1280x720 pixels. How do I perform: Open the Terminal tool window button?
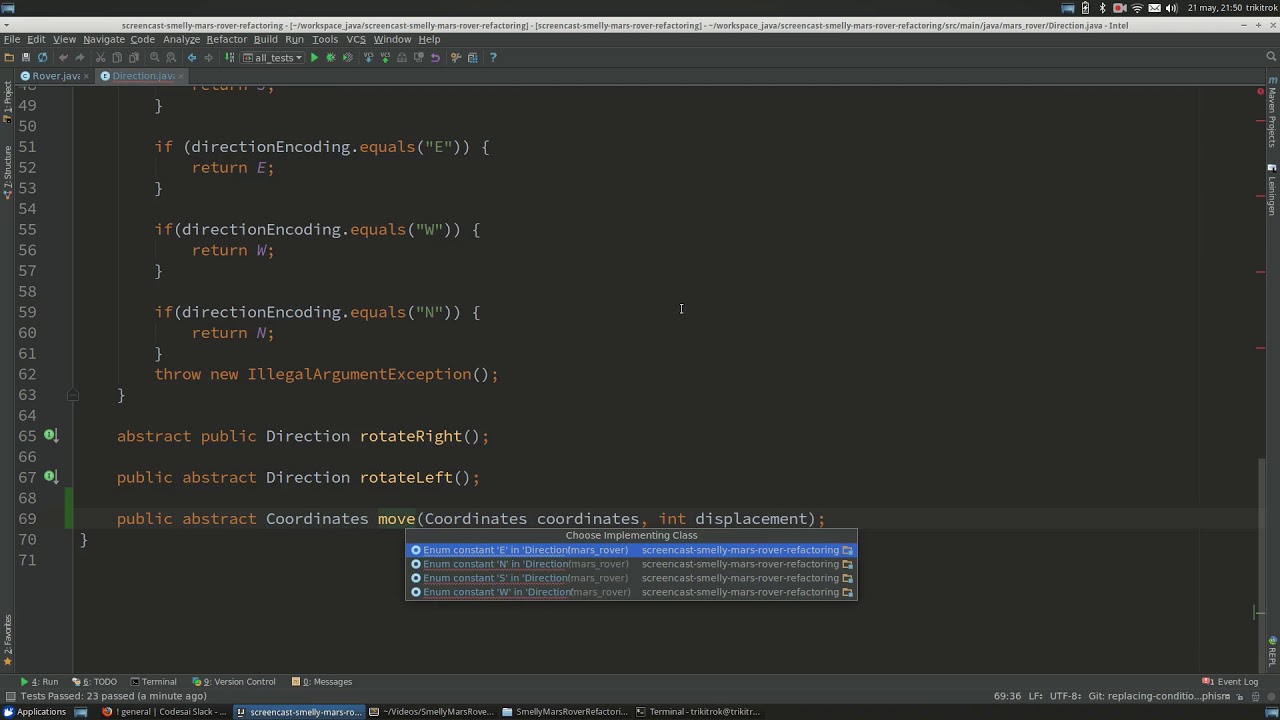click(x=152, y=682)
